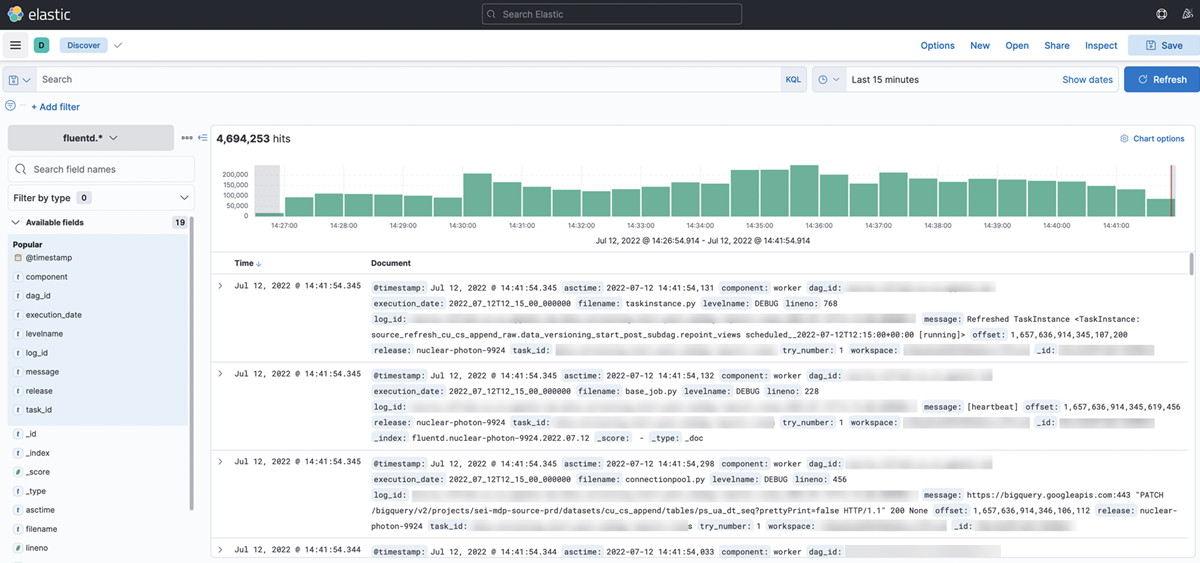Click the tallest histogram bar near 14:36

pyautogui.click(x=804, y=191)
